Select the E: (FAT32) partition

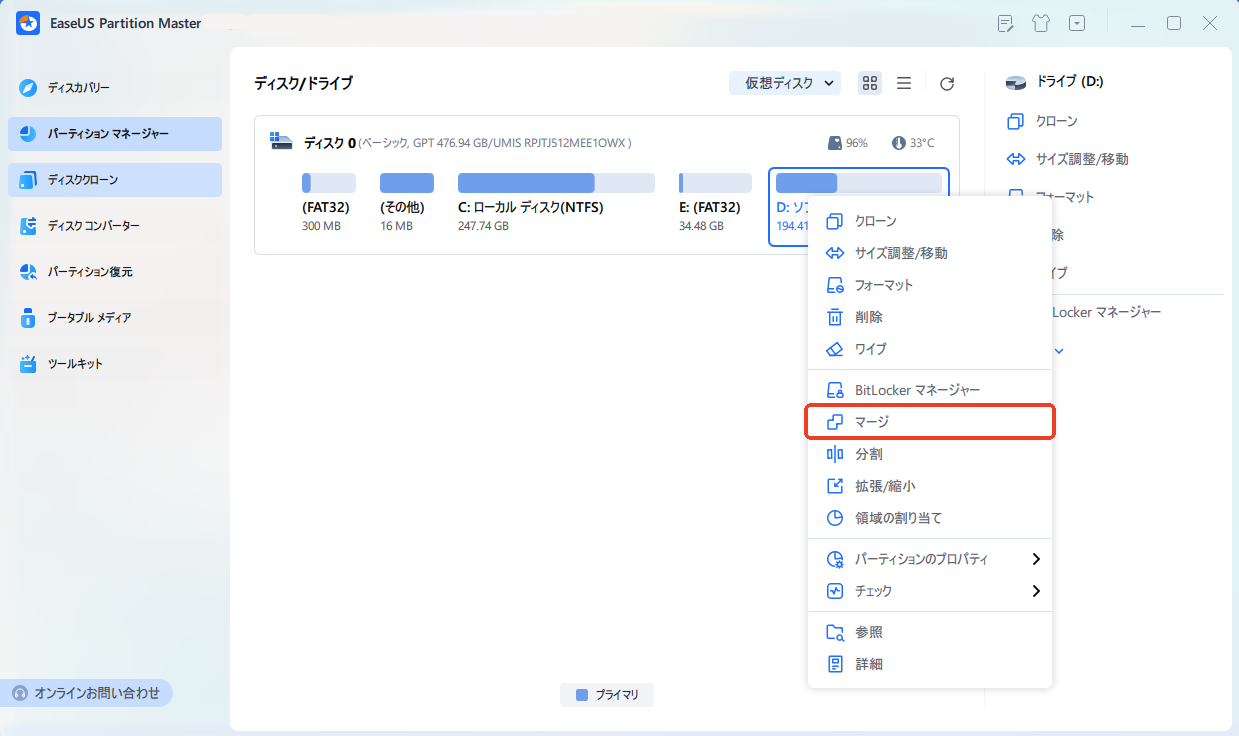tap(714, 183)
